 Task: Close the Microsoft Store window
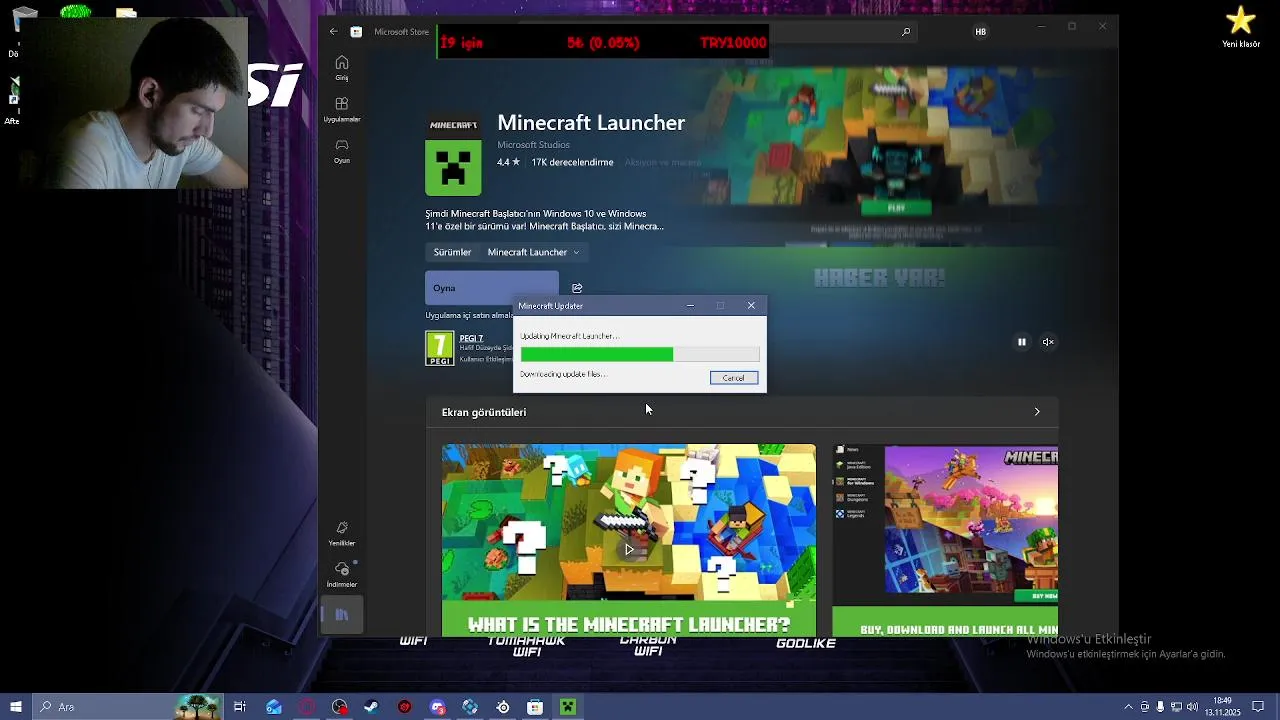click(1103, 26)
